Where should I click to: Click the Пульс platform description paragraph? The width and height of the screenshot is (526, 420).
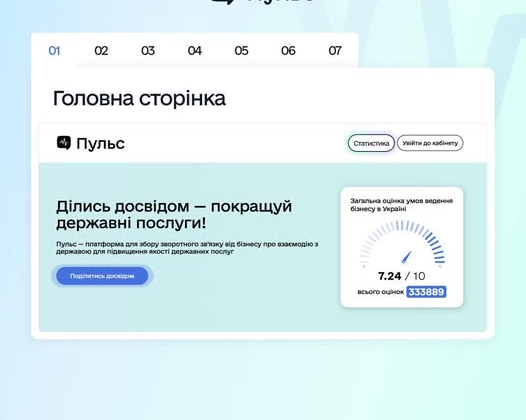[187, 248]
